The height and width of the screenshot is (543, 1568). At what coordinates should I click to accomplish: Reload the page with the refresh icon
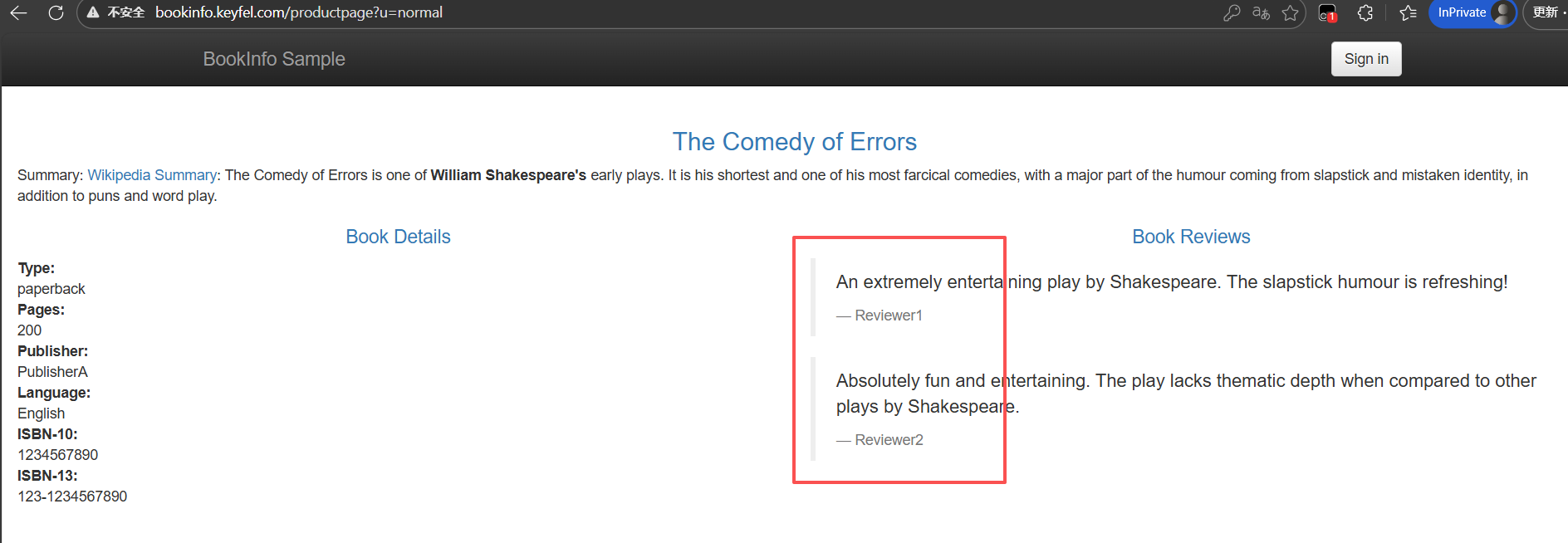click(x=56, y=12)
